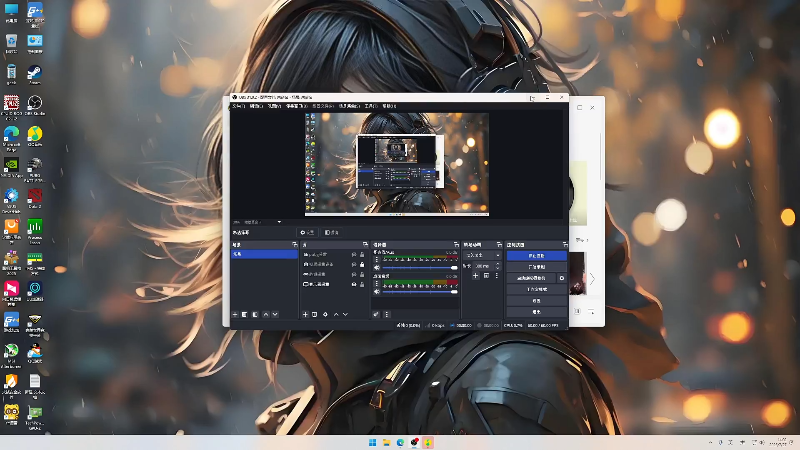Move the scene down in Scenes dock
800x450 pixels.
click(x=275, y=315)
